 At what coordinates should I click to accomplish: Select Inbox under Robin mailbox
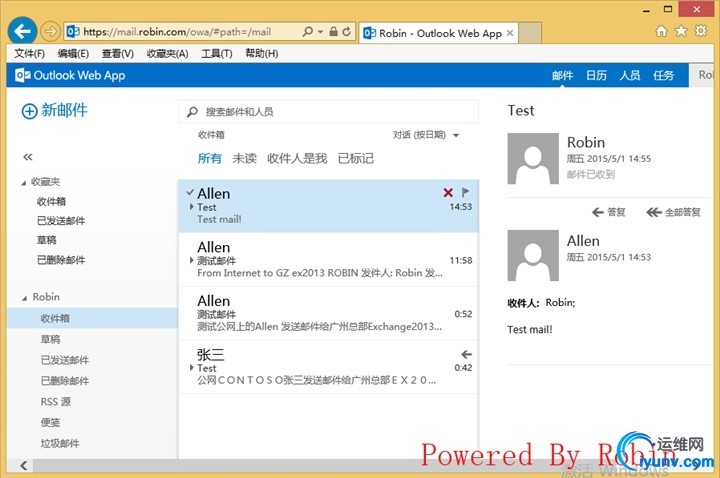(92, 318)
